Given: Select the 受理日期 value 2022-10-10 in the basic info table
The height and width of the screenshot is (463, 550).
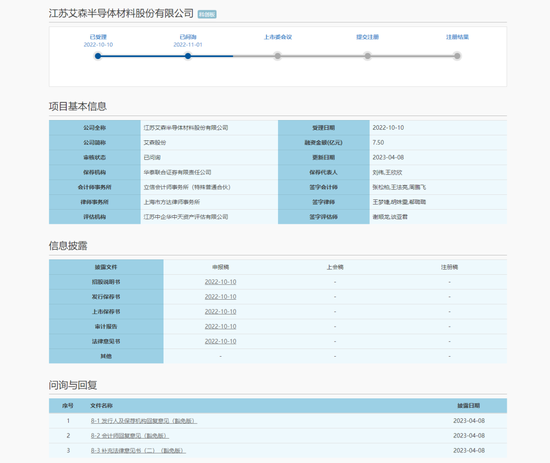Looking at the screenshot, I should tap(388, 128).
